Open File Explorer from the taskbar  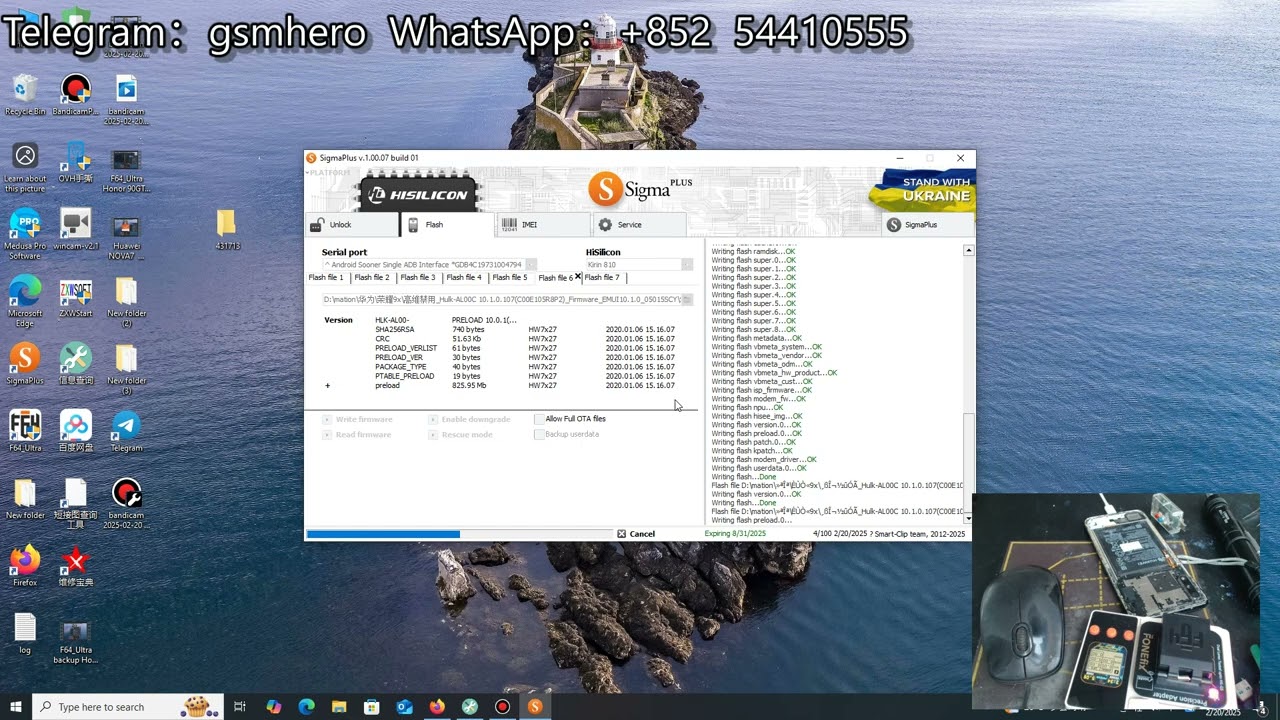point(339,707)
